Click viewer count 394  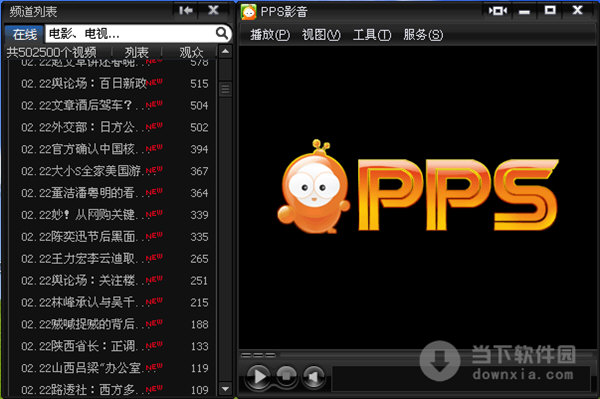[x=199, y=149]
